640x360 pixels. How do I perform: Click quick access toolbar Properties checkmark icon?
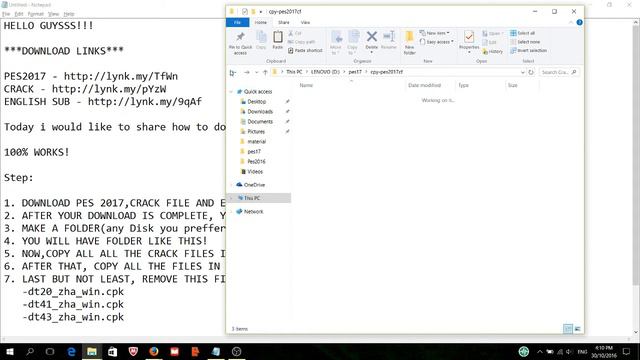click(244, 11)
